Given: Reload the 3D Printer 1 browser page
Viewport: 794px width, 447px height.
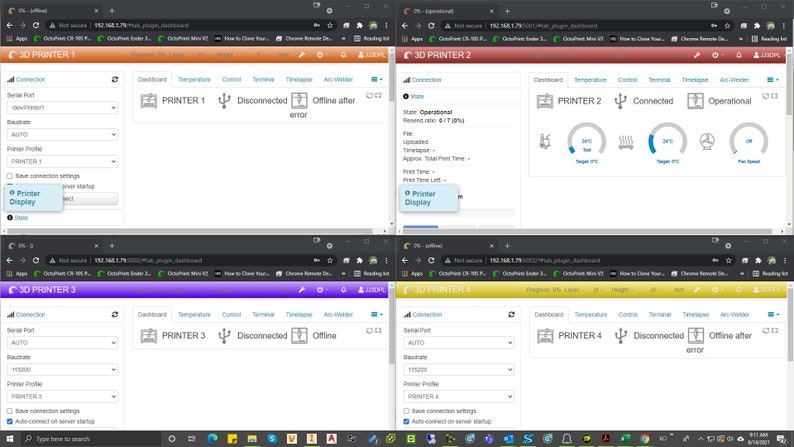Looking at the screenshot, I should 36,25.
